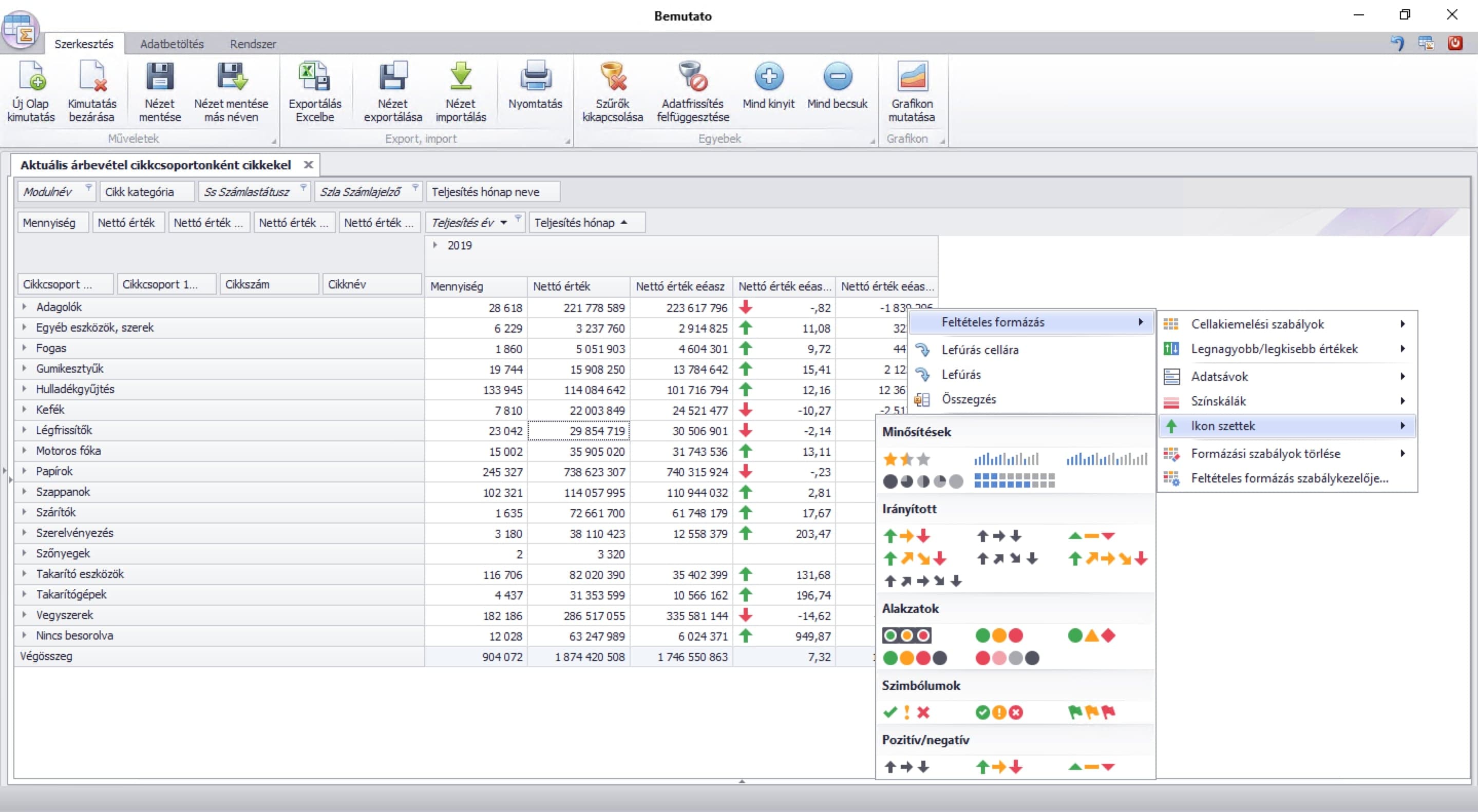Click the Cikk kategória field header
Screen dimensions: 1478x812
pyautogui.click(x=147, y=191)
